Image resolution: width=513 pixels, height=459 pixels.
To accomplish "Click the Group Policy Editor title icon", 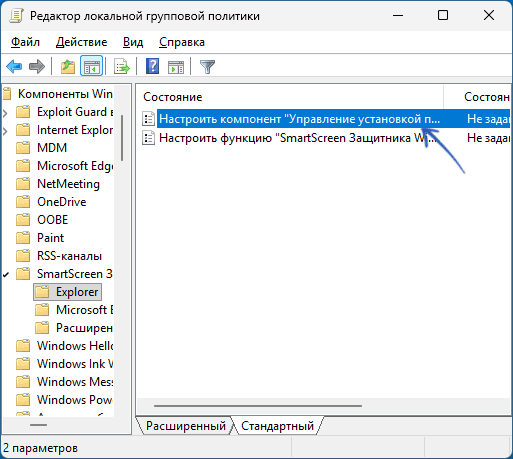I will [x=16, y=16].
